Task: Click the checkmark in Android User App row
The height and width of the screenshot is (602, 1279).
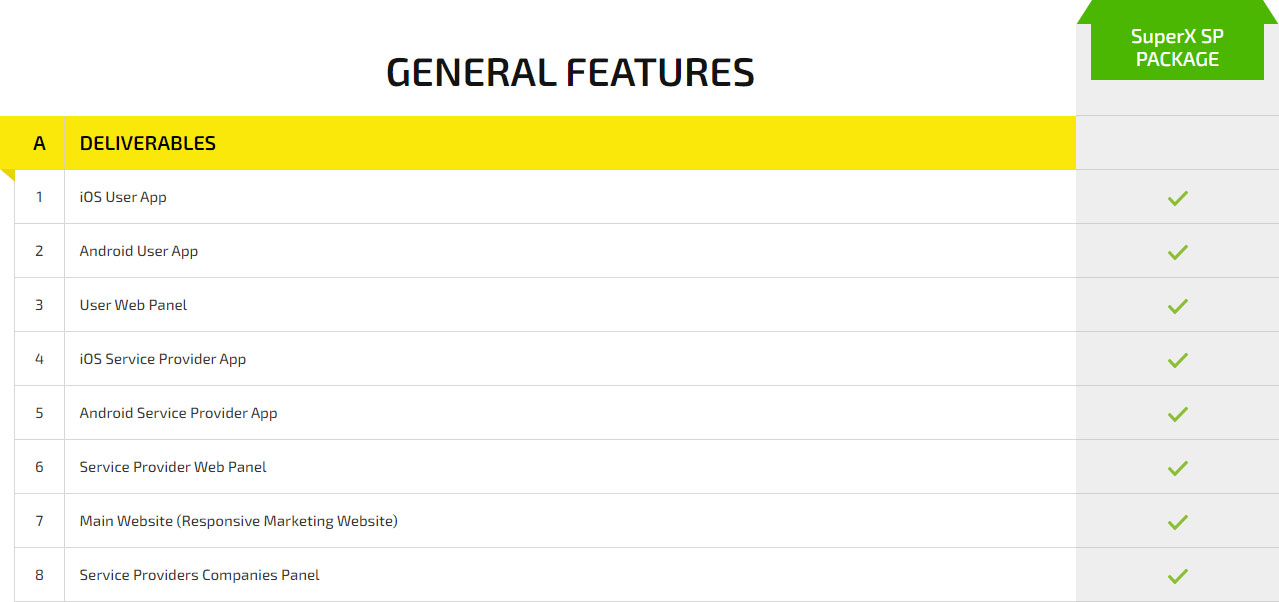Action: pyautogui.click(x=1177, y=252)
